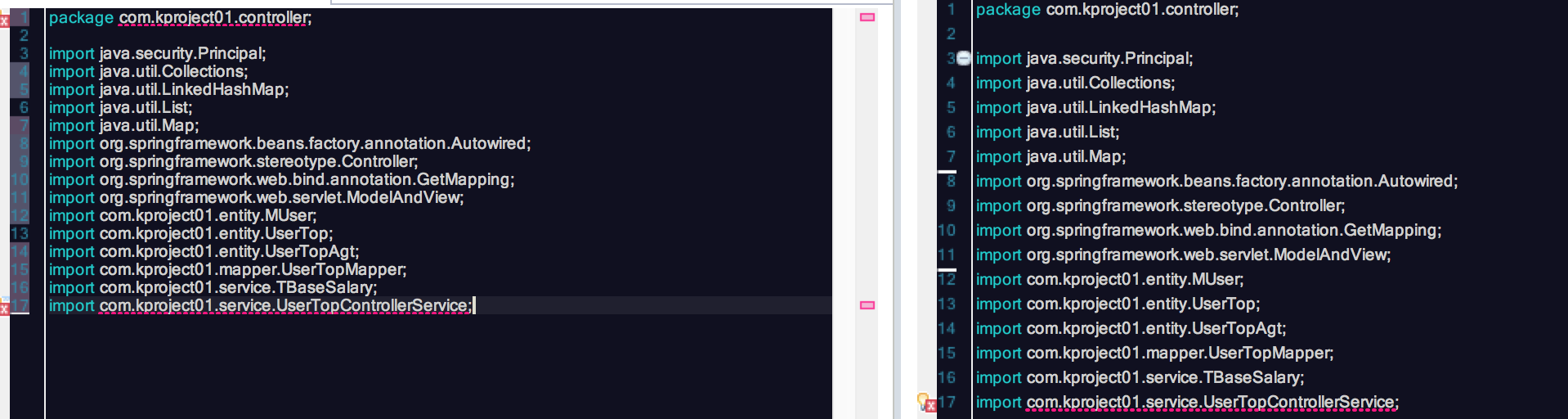This screenshot has height=419, width=1568.
Task: Click the package com.kproject01.controller line in the left editor
Action: click(180, 17)
